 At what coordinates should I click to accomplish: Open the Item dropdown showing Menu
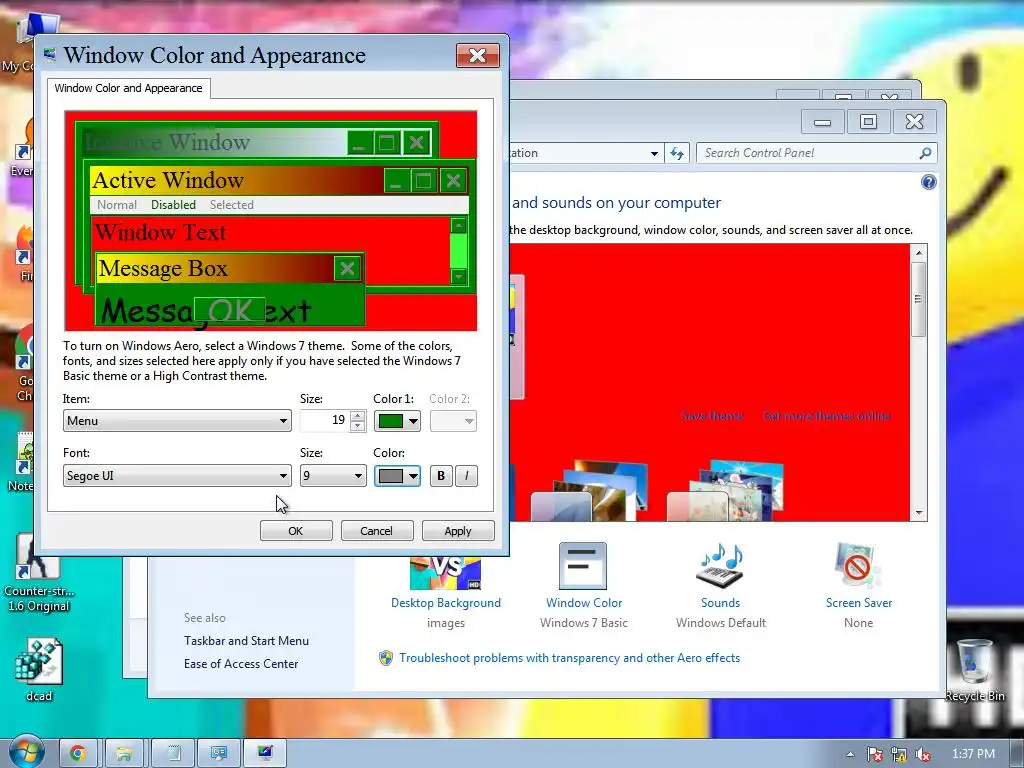[x=177, y=421]
